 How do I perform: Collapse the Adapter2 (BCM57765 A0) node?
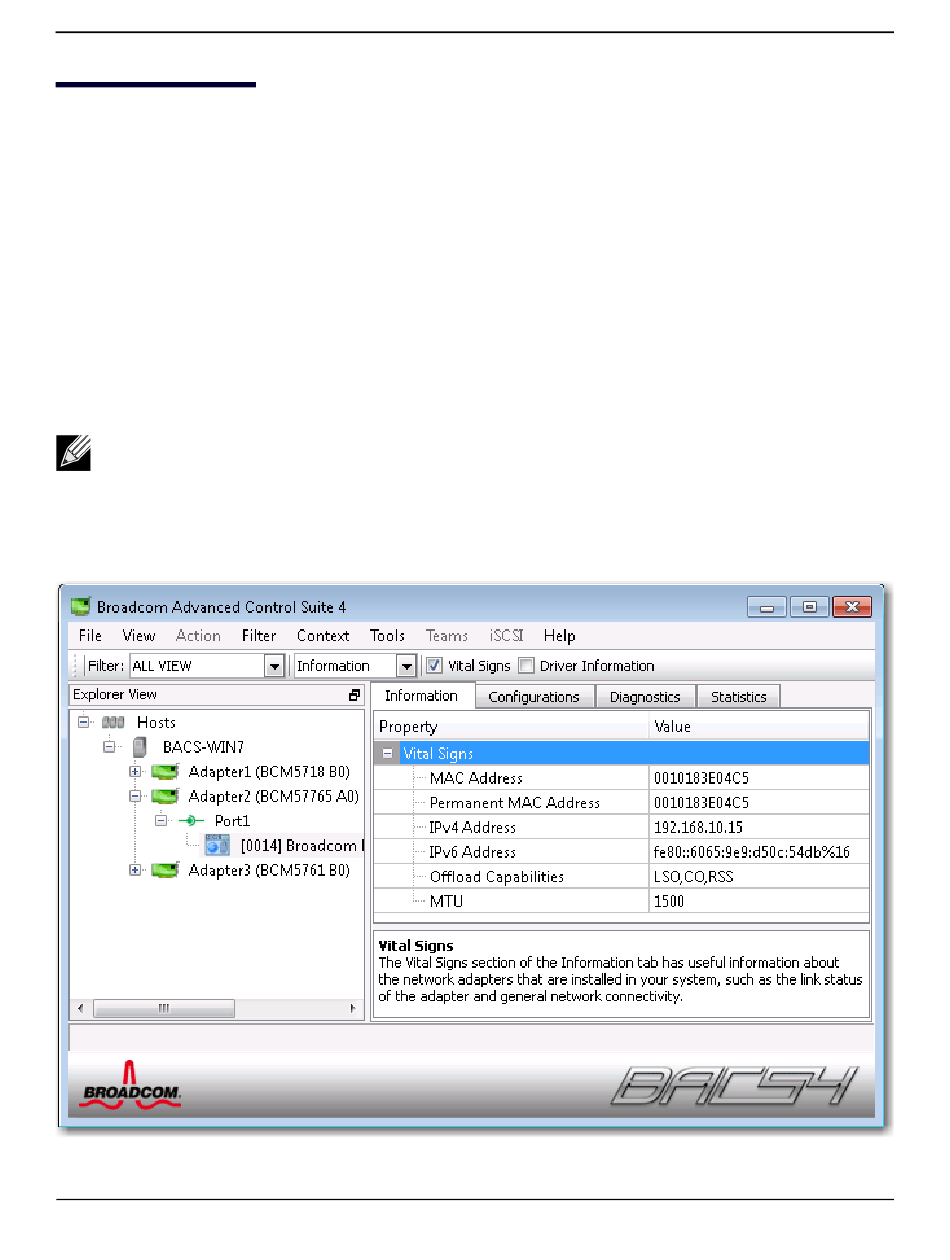135,796
